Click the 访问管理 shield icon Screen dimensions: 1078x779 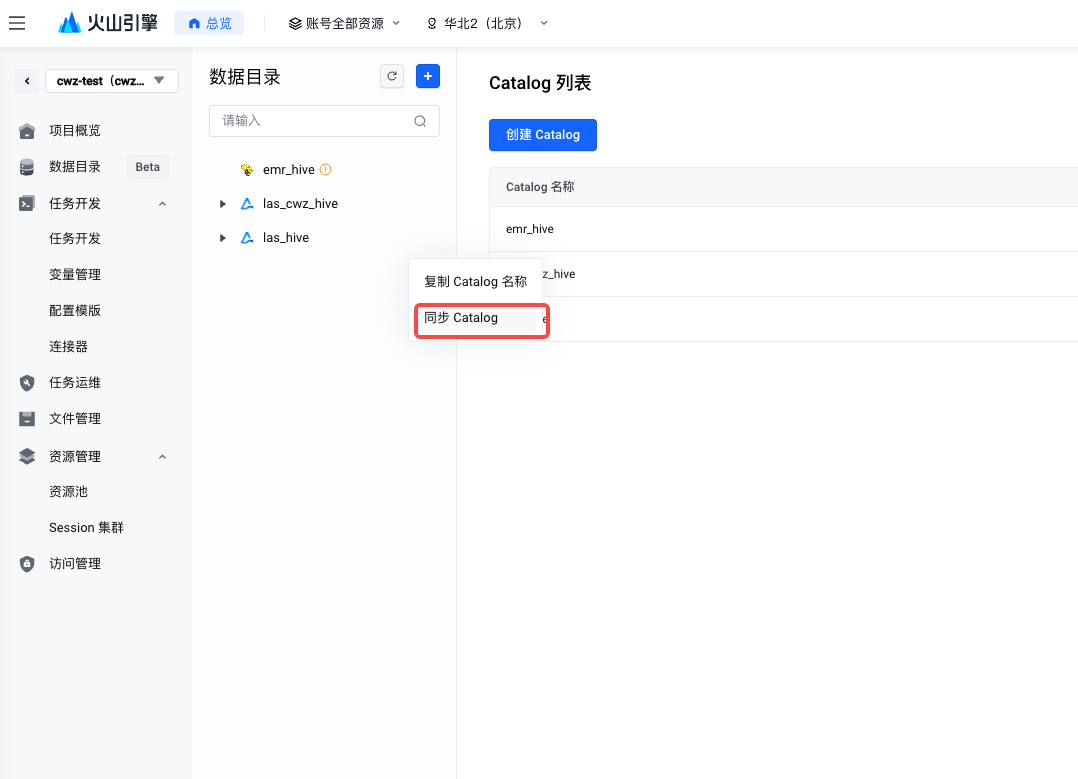[x=27, y=564]
